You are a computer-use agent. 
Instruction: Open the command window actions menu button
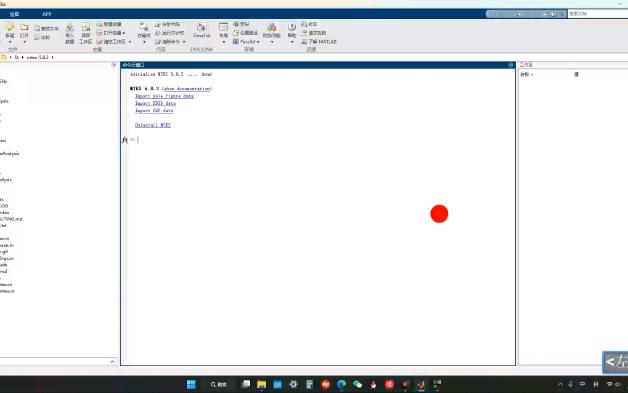(511, 65)
